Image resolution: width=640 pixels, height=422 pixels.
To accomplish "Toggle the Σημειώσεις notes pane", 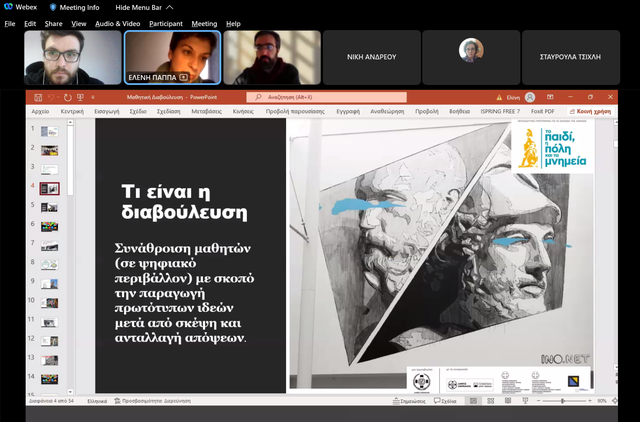I will 409,401.
